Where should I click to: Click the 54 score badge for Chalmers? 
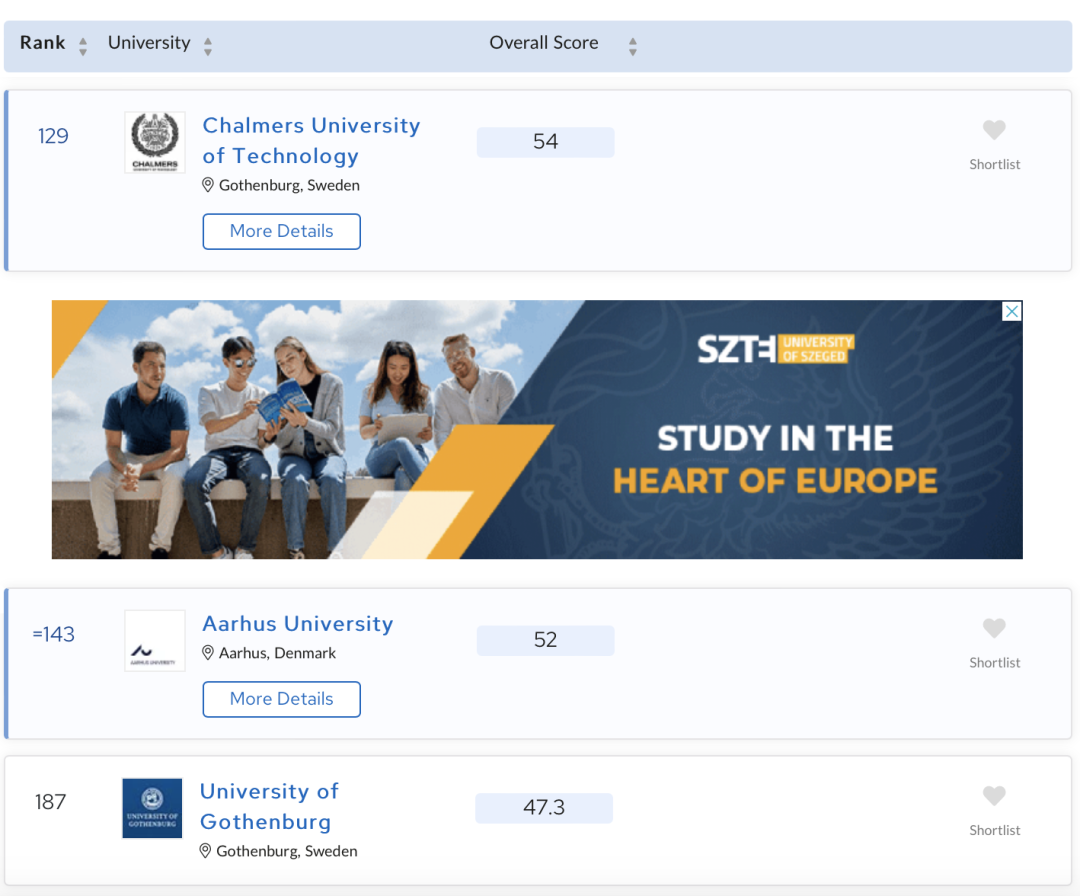(545, 141)
